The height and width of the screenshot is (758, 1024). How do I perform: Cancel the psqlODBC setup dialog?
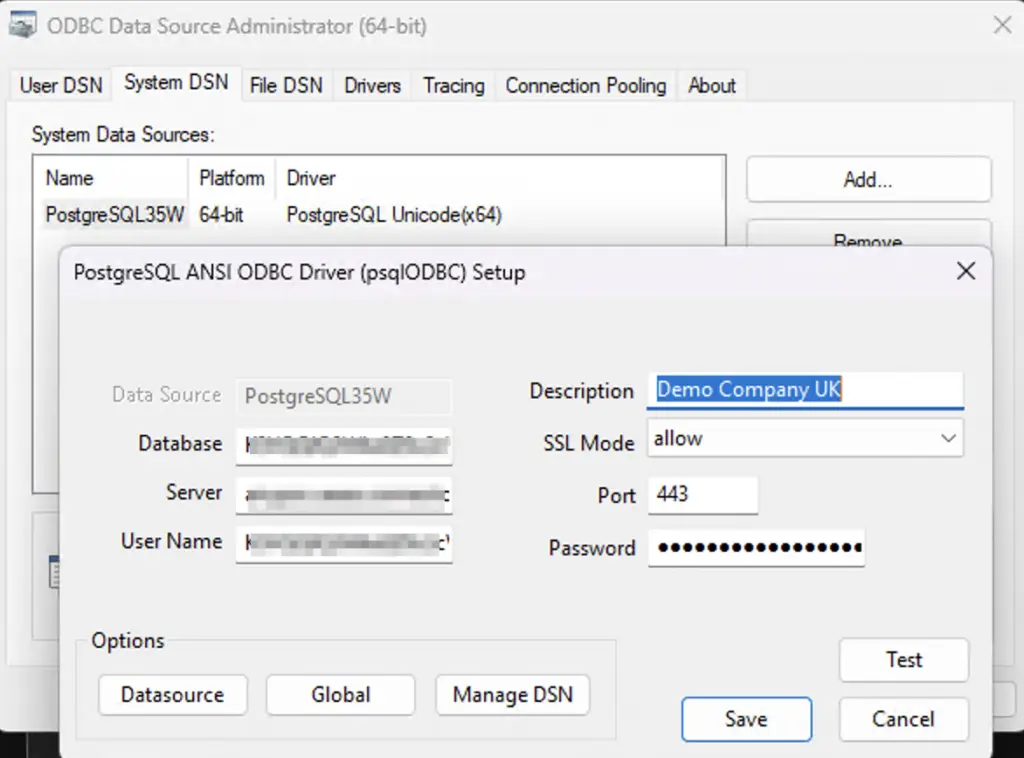[x=903, y=719]
